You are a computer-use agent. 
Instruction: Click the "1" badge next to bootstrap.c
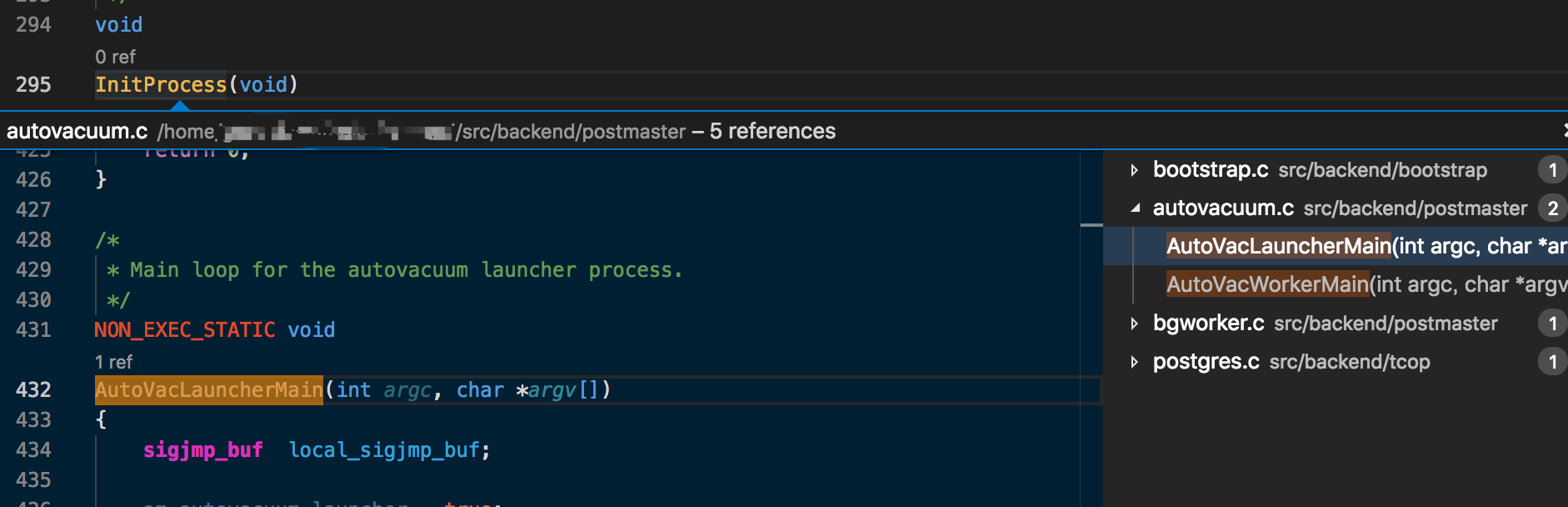[1552, 170]
